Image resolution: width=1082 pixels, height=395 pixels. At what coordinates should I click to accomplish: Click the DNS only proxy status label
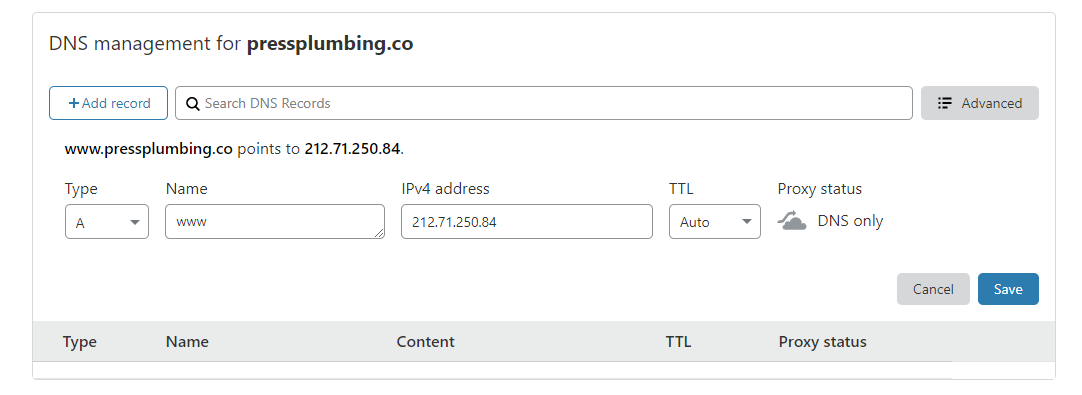(x=850, y=221)
